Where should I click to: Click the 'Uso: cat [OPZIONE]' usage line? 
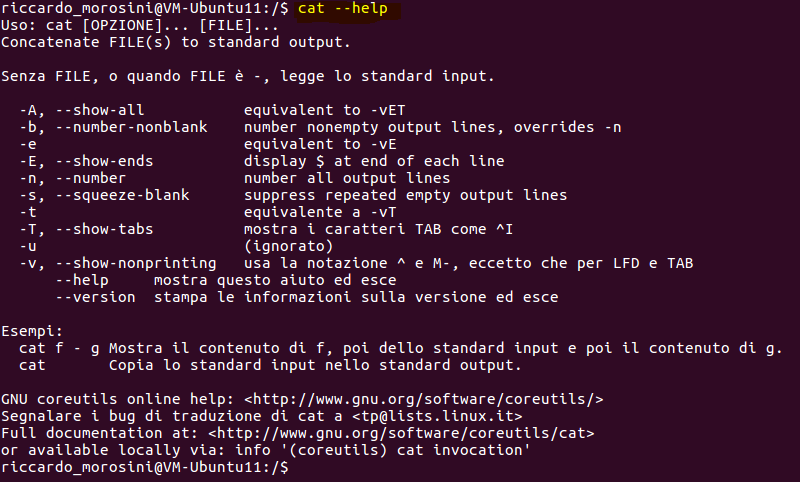tap(140, 26)
